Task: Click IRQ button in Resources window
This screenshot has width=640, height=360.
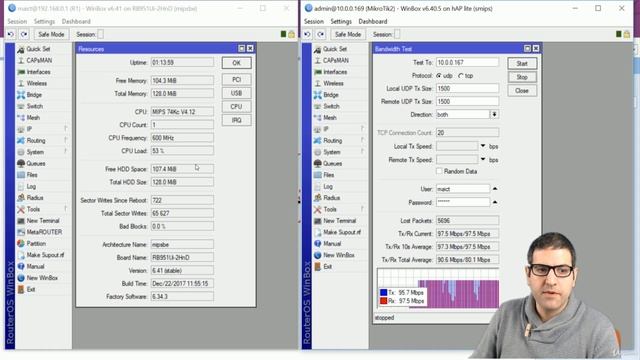Action: pyautogui.click(x=236, y=120)
